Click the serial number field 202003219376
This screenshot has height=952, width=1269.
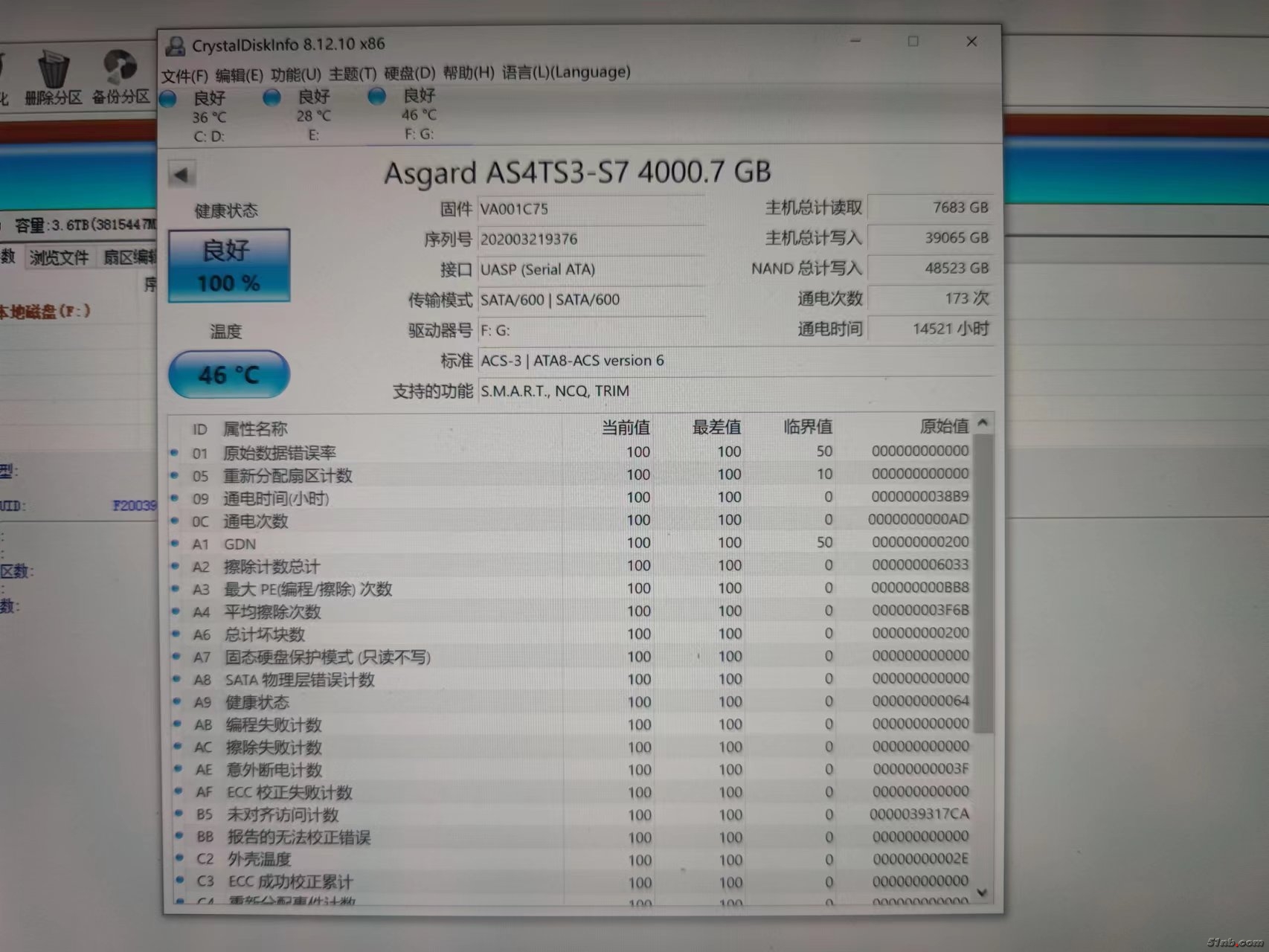coord(591,239)
